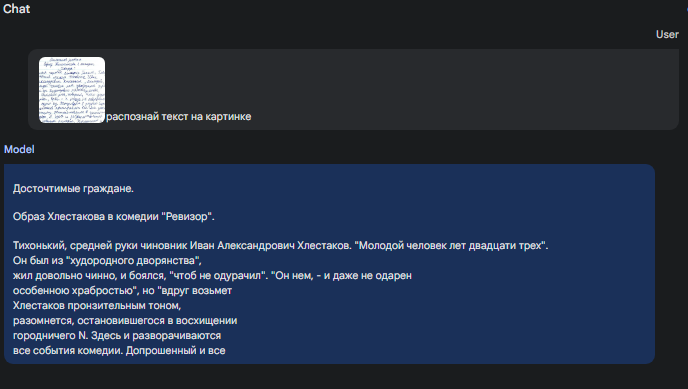Click the line starting "разомнется, остановившегося"
688x389 pixels.
(125, 321)
